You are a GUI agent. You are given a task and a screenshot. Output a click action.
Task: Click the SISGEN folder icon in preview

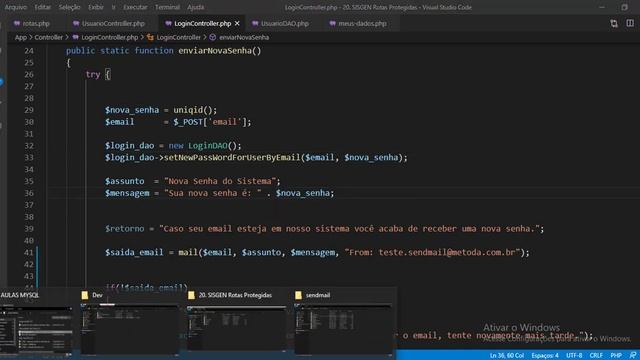click(191, 295)
